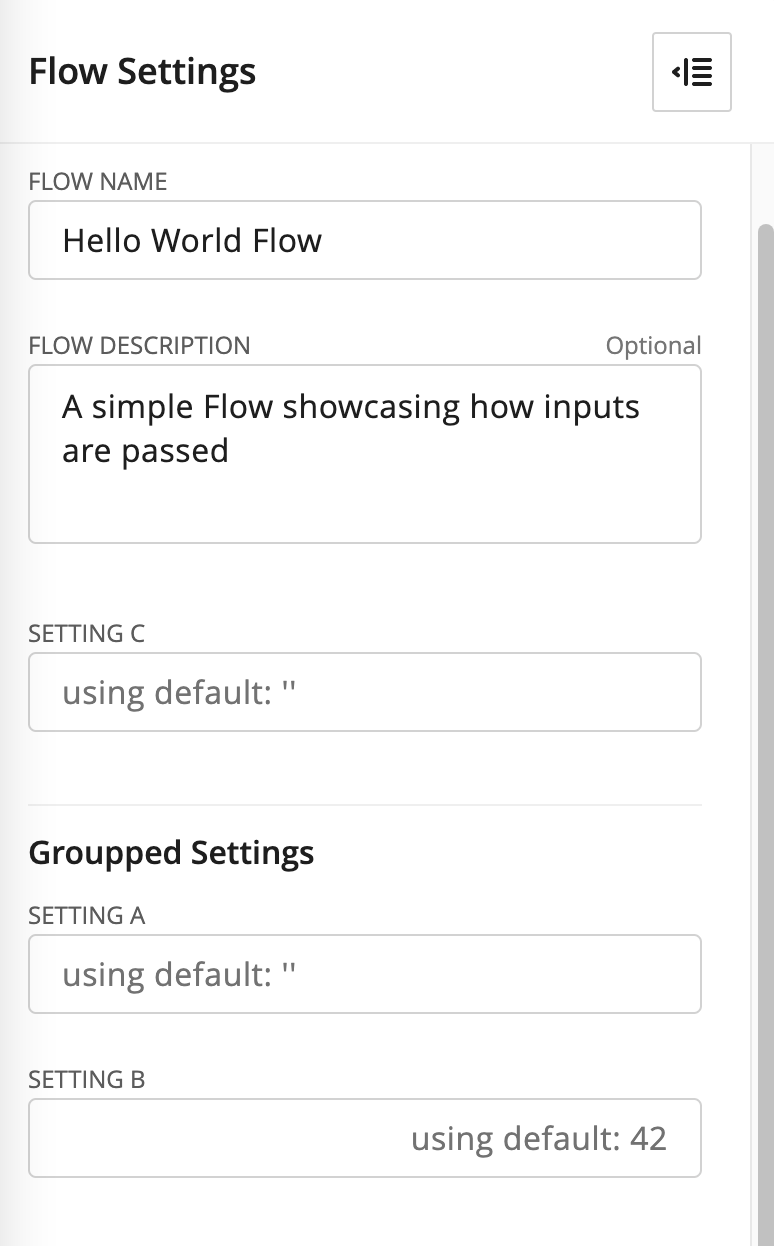This screenshot has height=1246, width=774.
Task: Click the Flow Settings panel title
Action: (142, 72)
